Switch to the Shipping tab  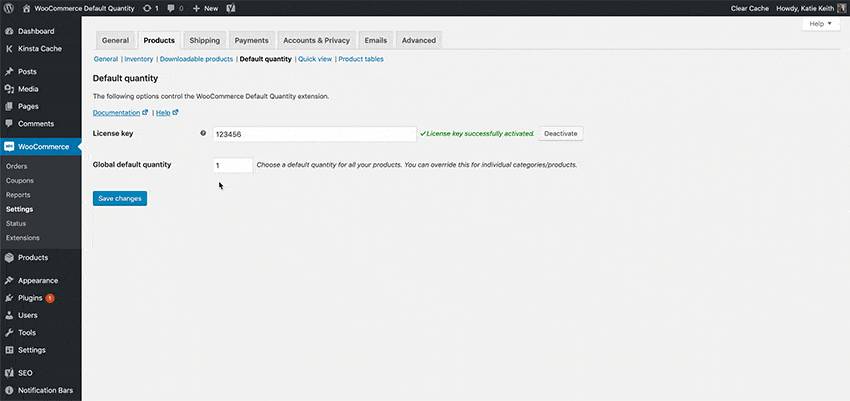coord(204,41)
